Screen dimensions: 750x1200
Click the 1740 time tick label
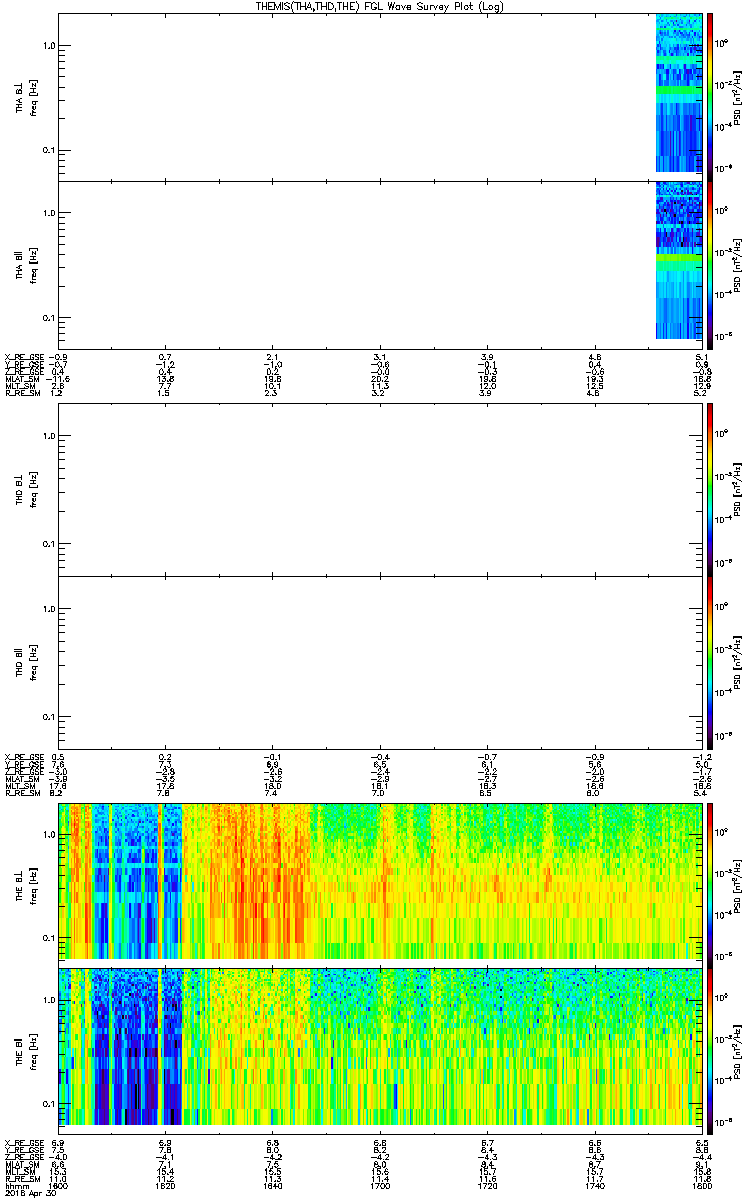595,1184
